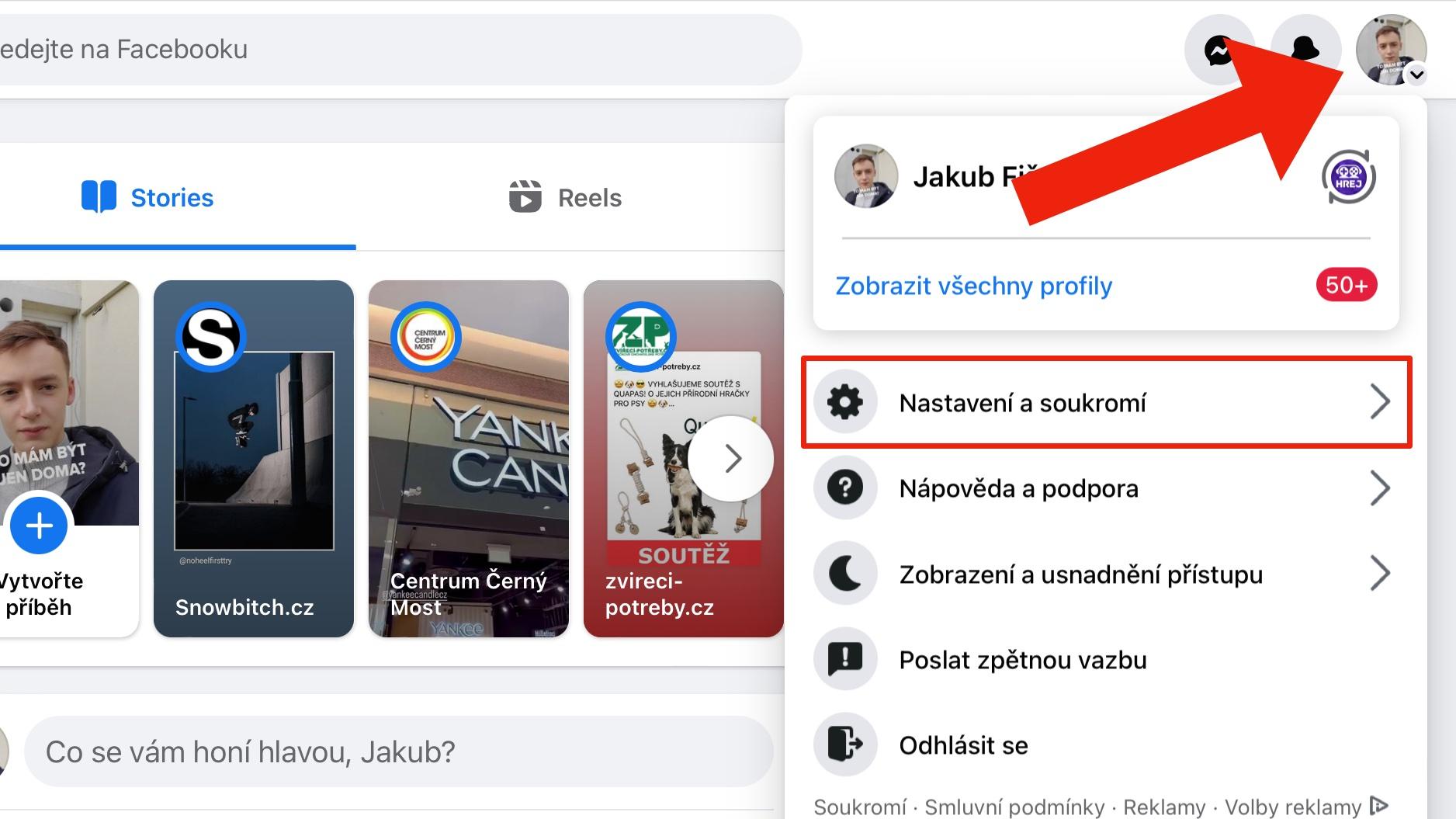Click the feedback exclamation icon
The image size is (1456, 819).
click(x=845, y=659)
